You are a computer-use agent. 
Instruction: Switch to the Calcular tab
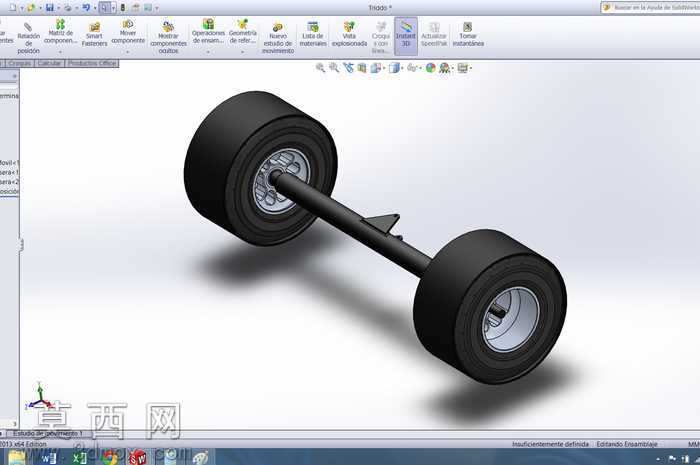coord(49,63)
